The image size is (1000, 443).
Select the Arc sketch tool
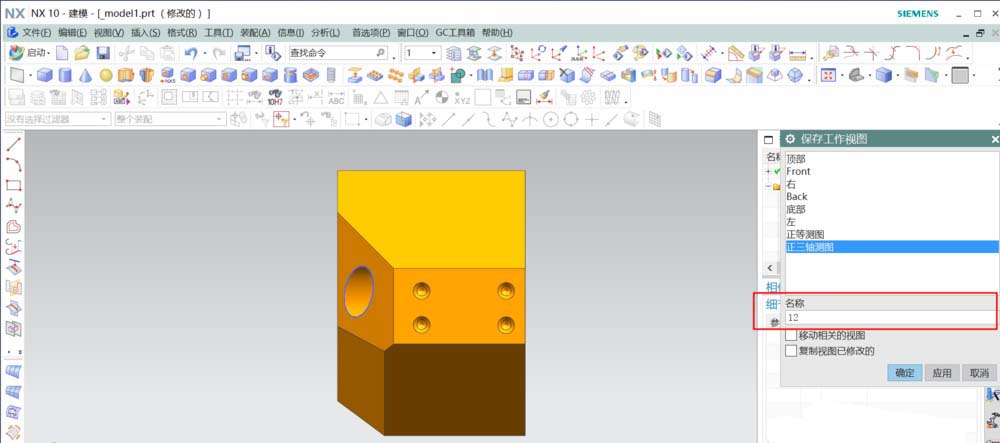click(x=13, y=164)
